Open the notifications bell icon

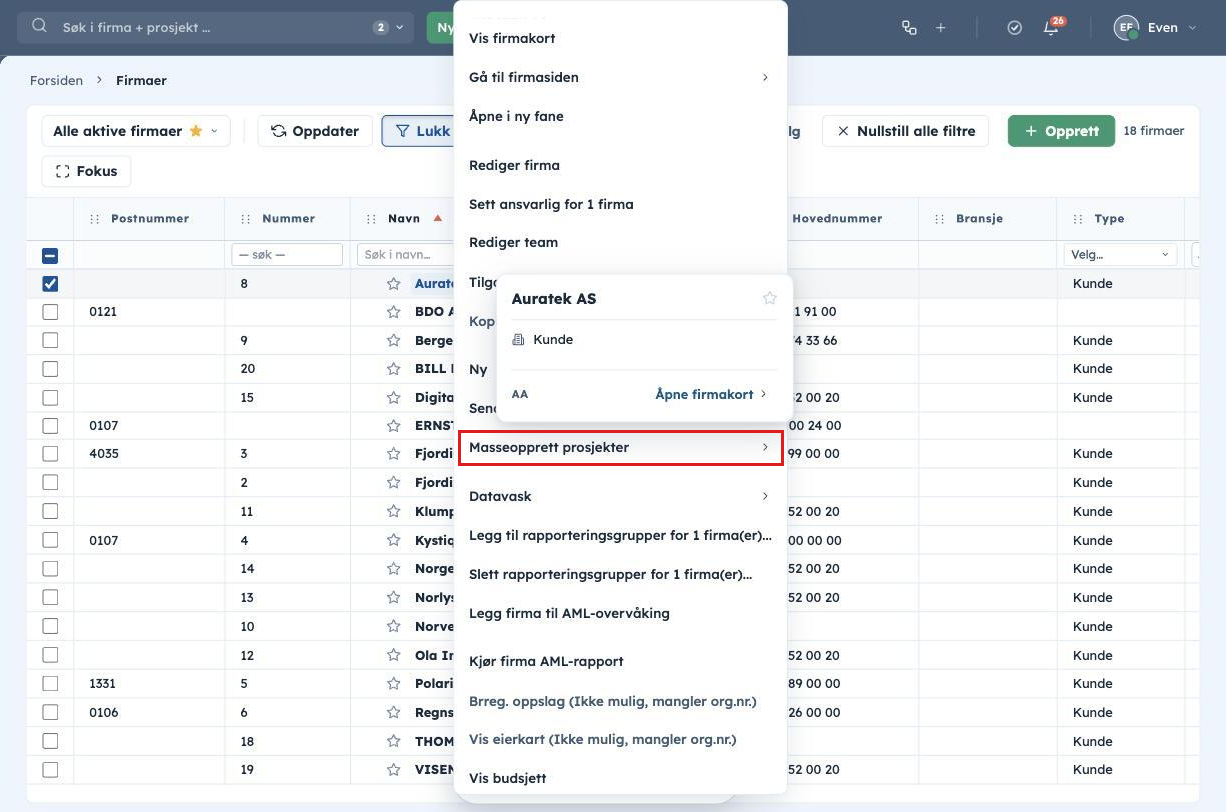point(1051,28)
